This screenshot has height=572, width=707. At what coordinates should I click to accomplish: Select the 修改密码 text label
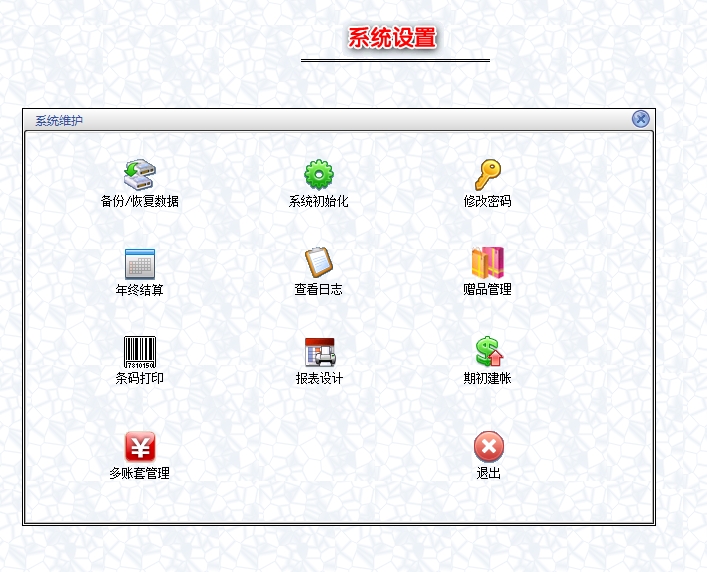pos(488,201)
